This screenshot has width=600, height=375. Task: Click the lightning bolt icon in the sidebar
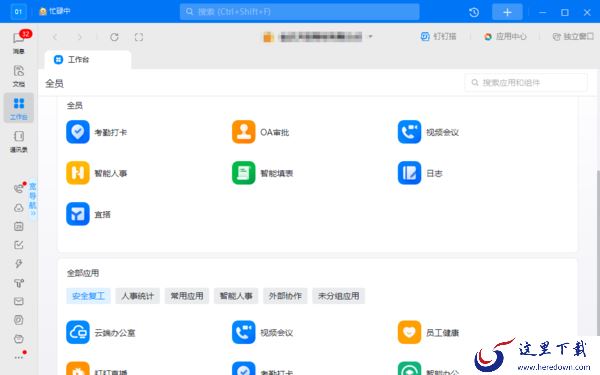pos(19,264)
